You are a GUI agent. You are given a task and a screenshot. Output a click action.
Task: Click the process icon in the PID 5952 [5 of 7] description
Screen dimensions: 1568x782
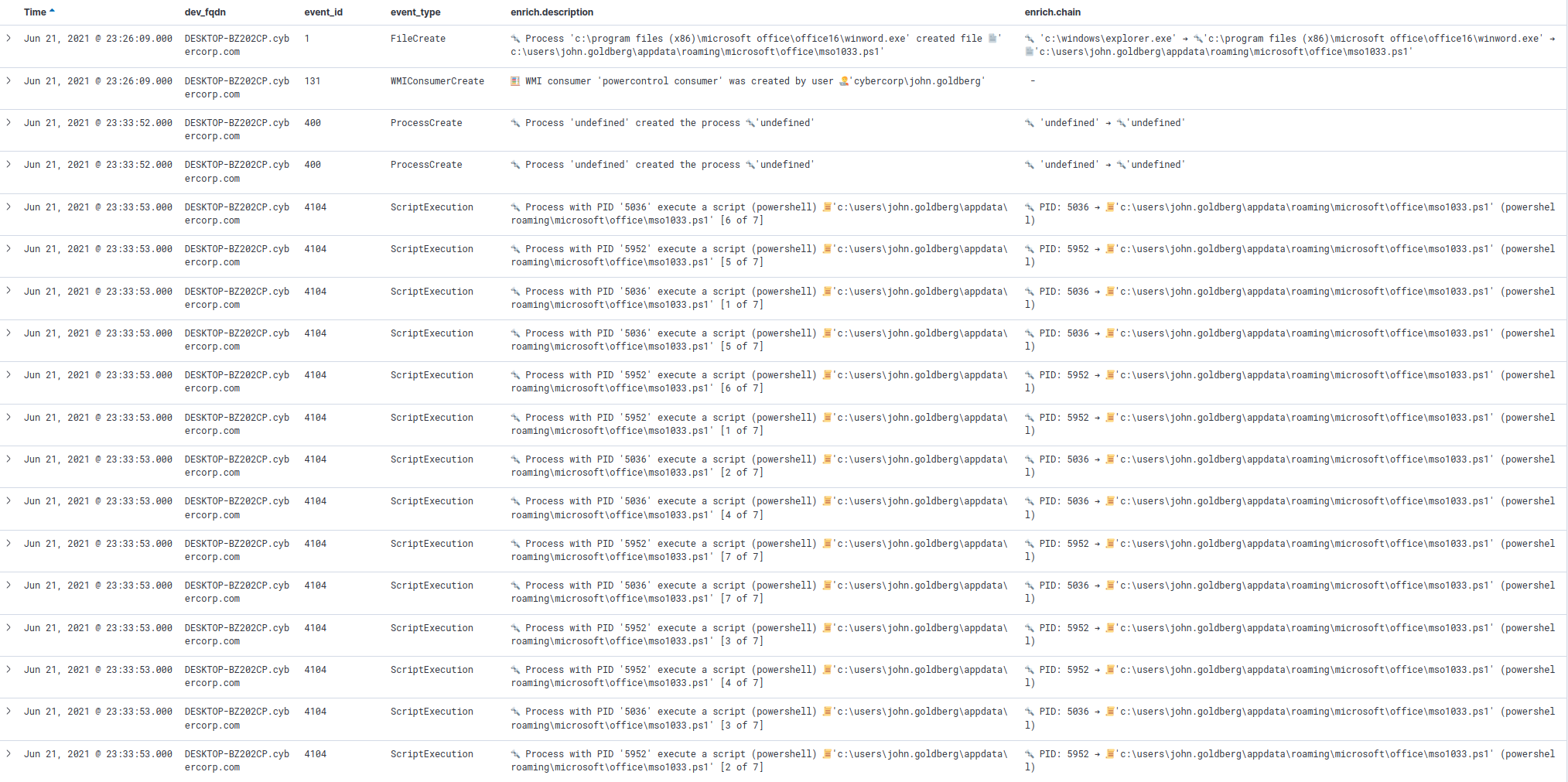515,249
